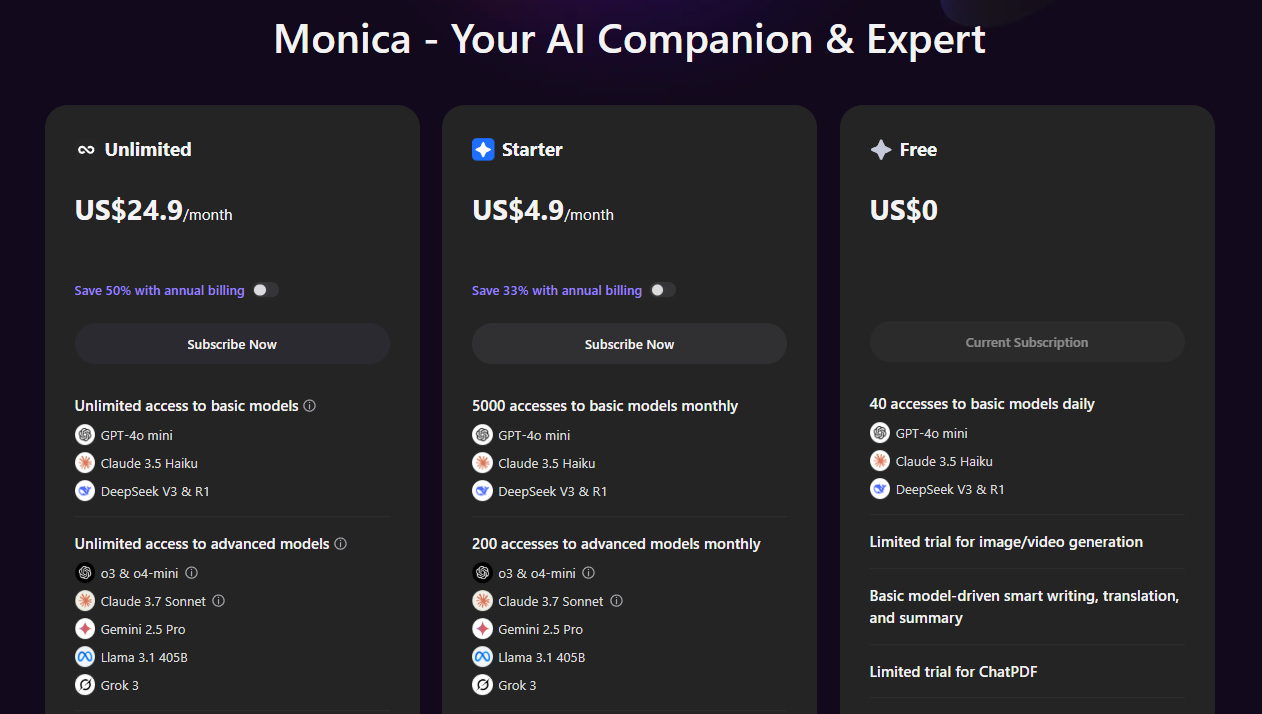
Task: Click the blue Starter plan icon
Action: 483,150
